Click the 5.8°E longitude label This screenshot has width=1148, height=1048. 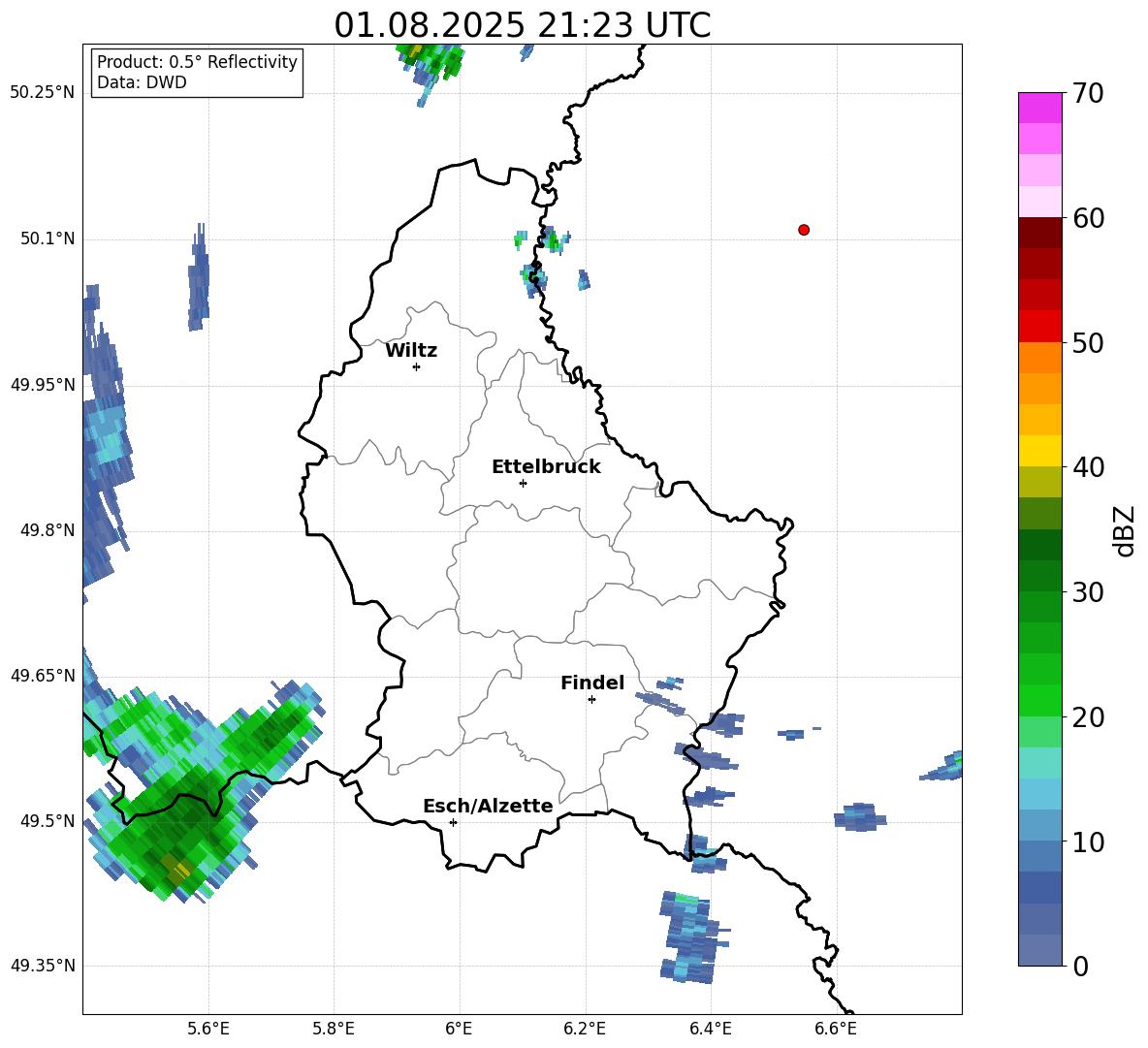[334, 1029]
